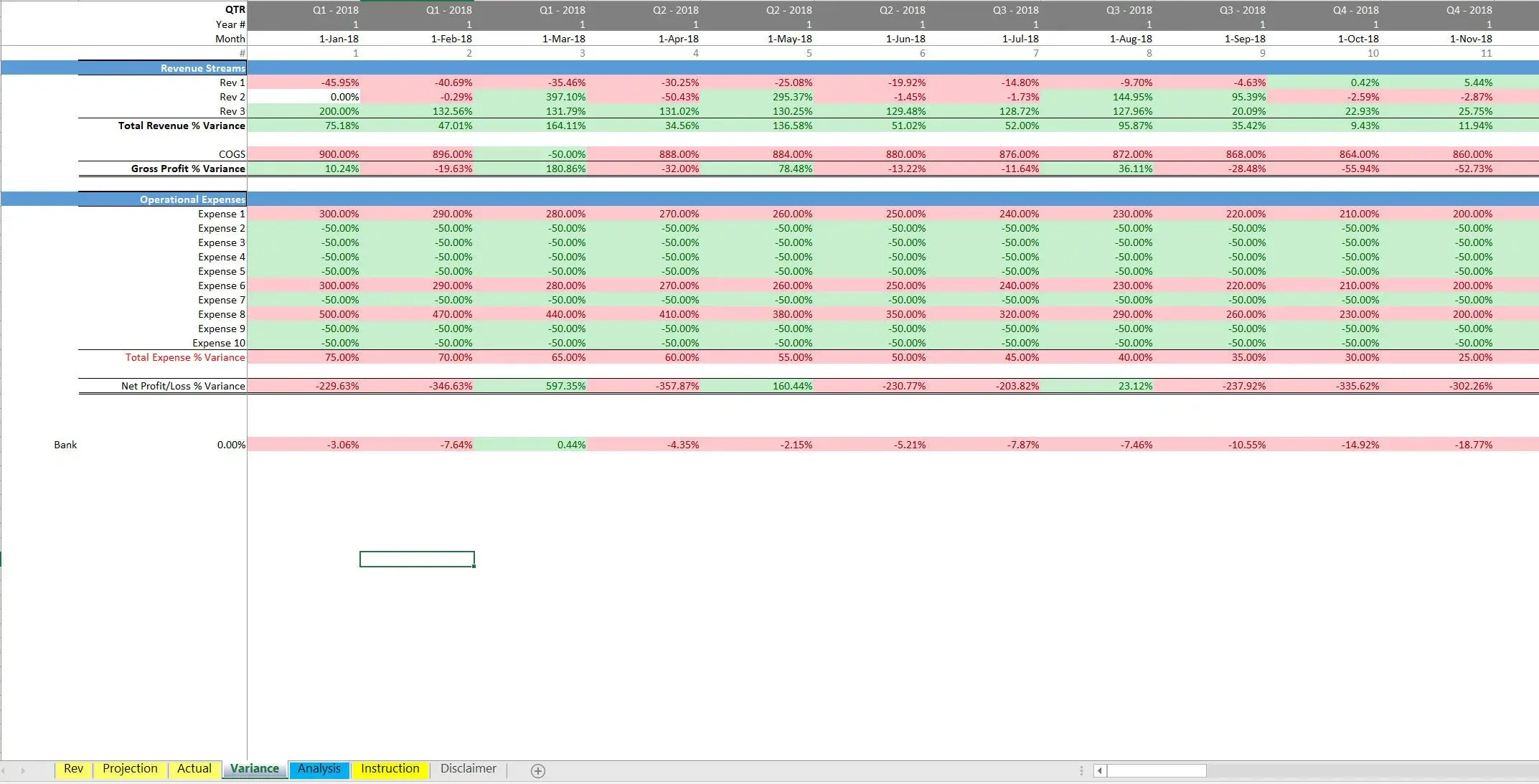The height and width of the screenshot is (784, 1539).
Task: Click the horizontal scrollbar left arrow
Action: tap(1100, 770)
